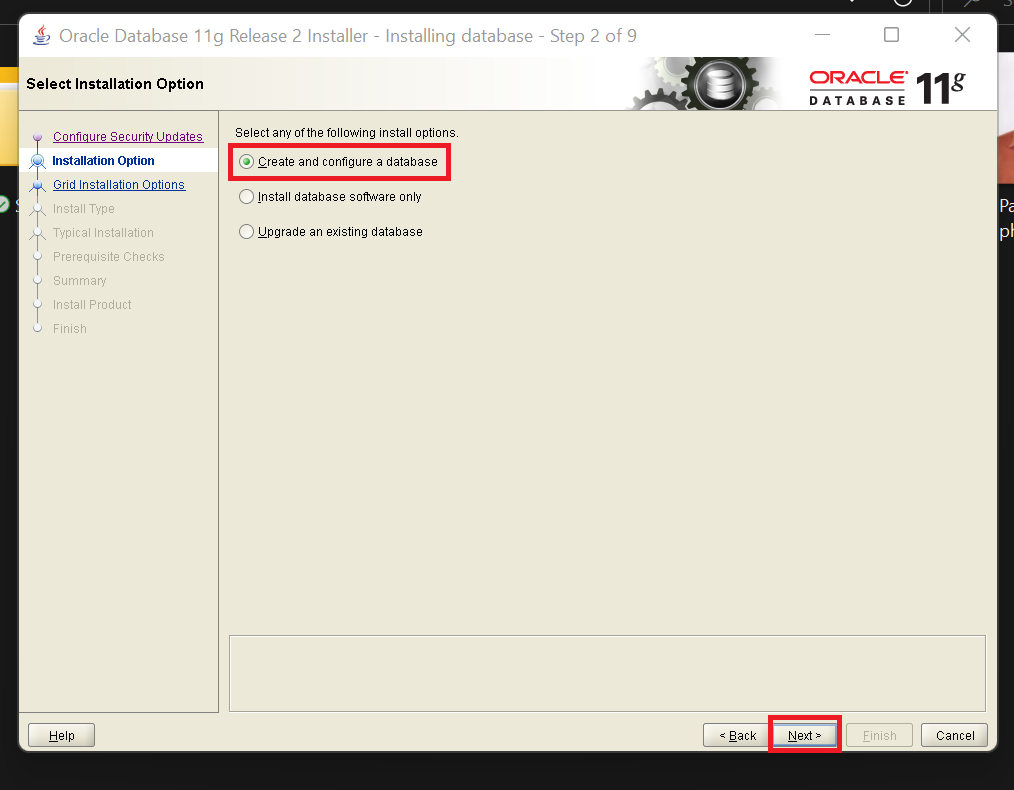Click the Grid Installation Options step bullet
This screenshot has width=1014, height=790.
tap(38, 185)
